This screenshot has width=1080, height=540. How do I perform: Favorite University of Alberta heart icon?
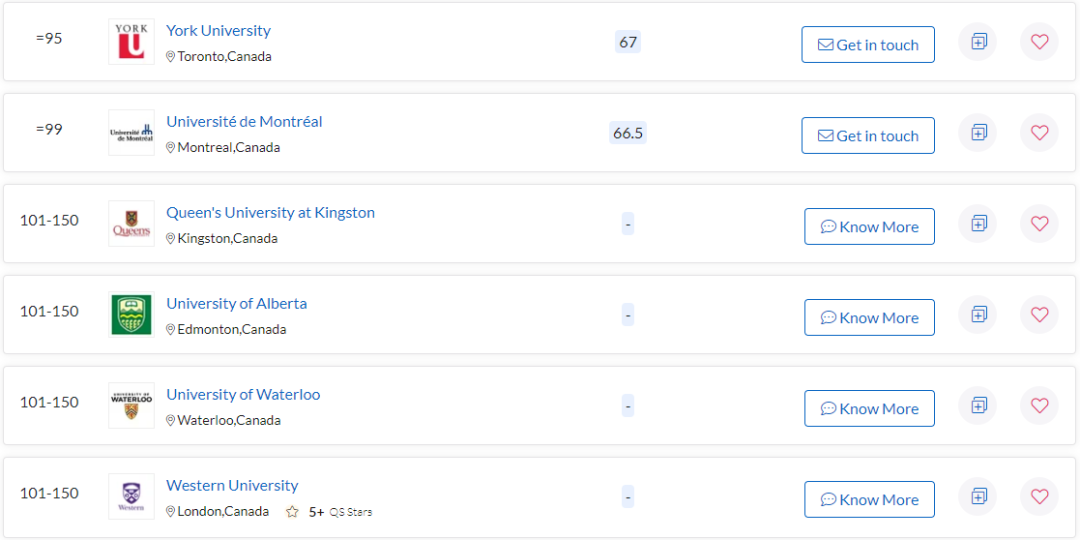[1039, 315]
